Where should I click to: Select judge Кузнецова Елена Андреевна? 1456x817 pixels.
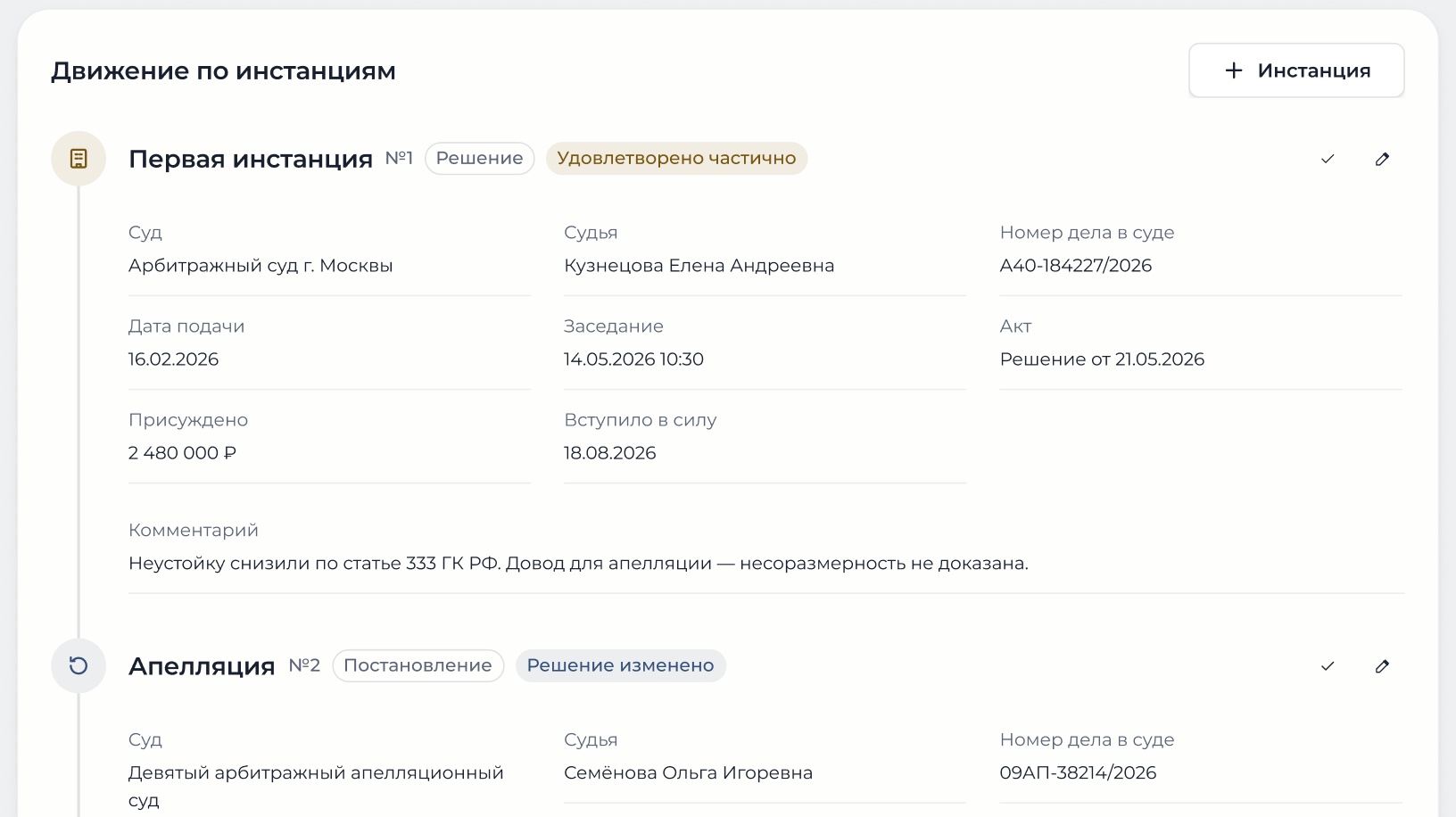(x=699, y=266)
